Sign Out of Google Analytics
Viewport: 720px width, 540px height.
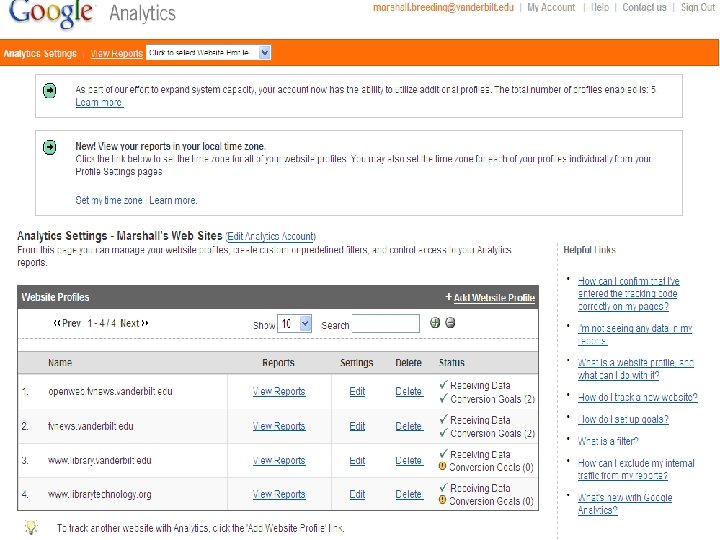698,7
